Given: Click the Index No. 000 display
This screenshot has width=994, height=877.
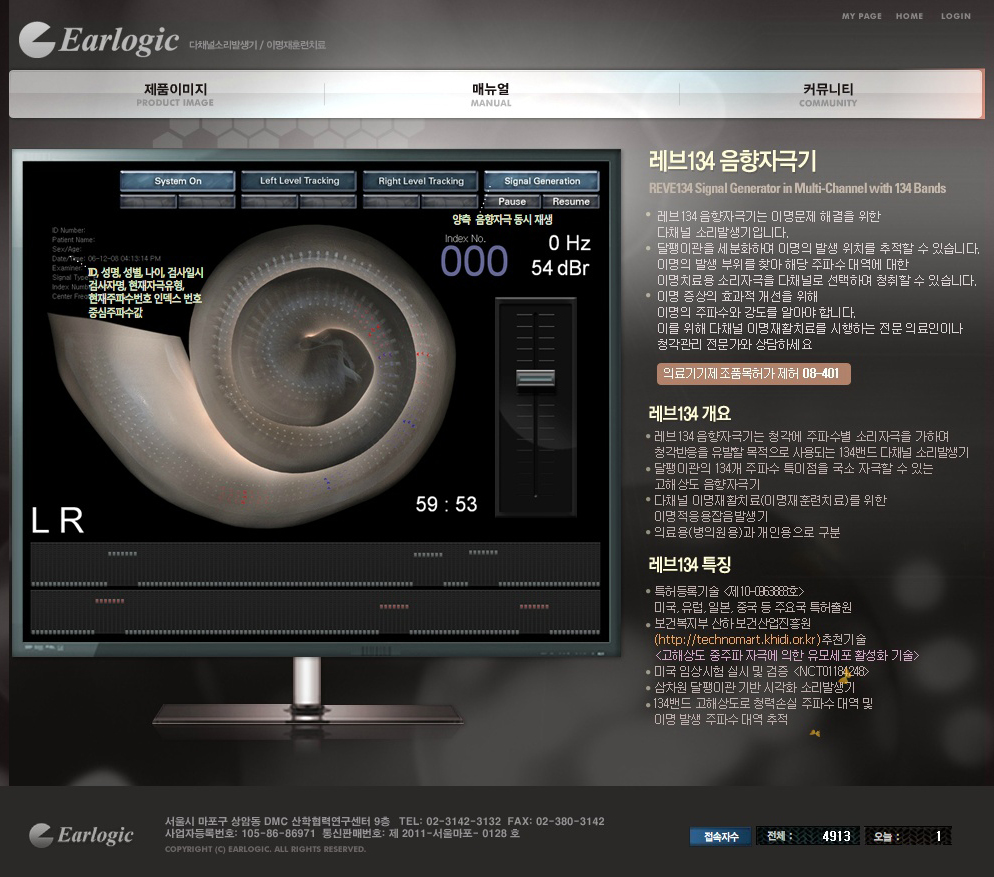Looking at the screenshot, I should 474,256.
